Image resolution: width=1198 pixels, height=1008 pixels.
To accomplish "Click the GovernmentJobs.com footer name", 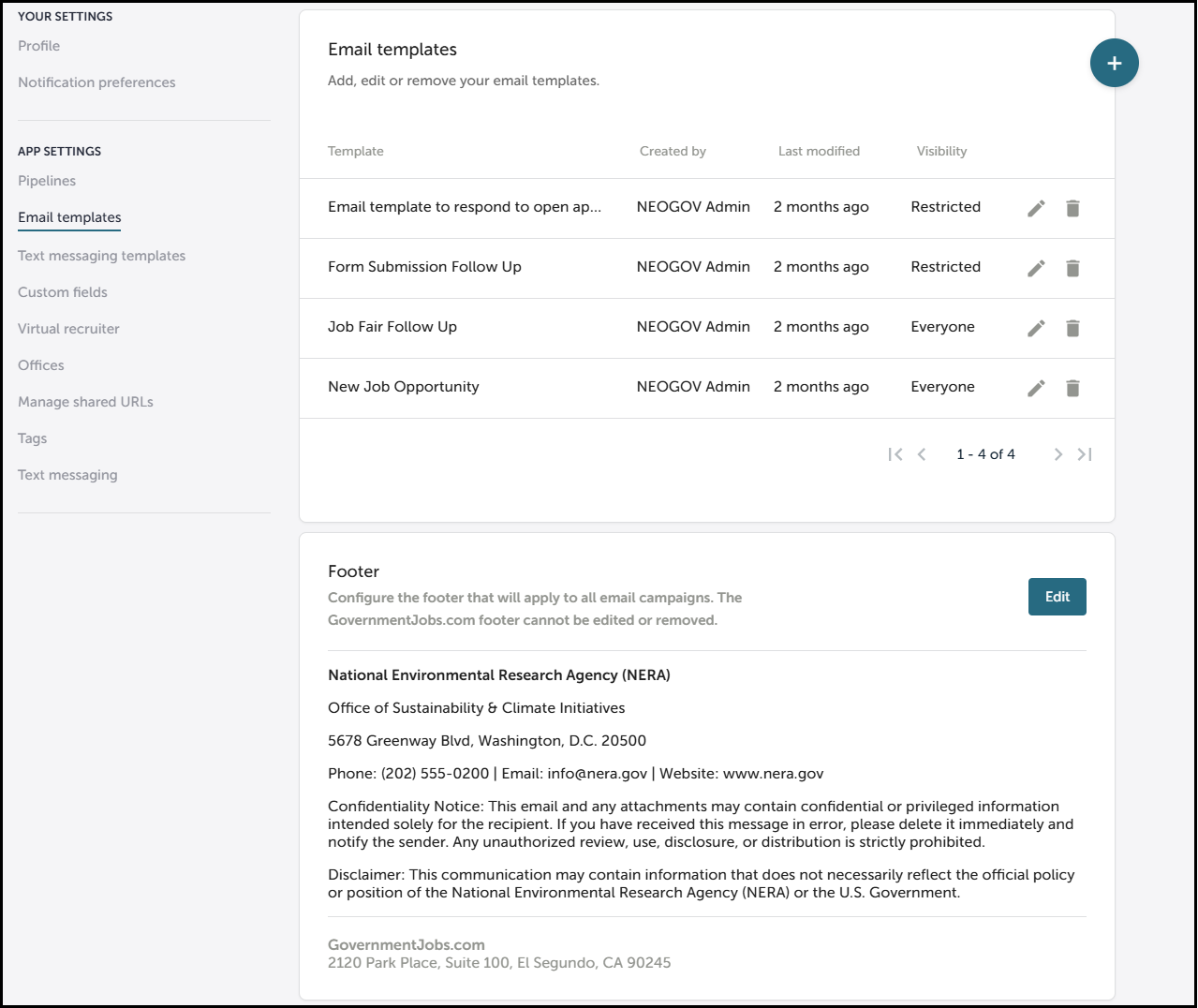I will (407, 945).
